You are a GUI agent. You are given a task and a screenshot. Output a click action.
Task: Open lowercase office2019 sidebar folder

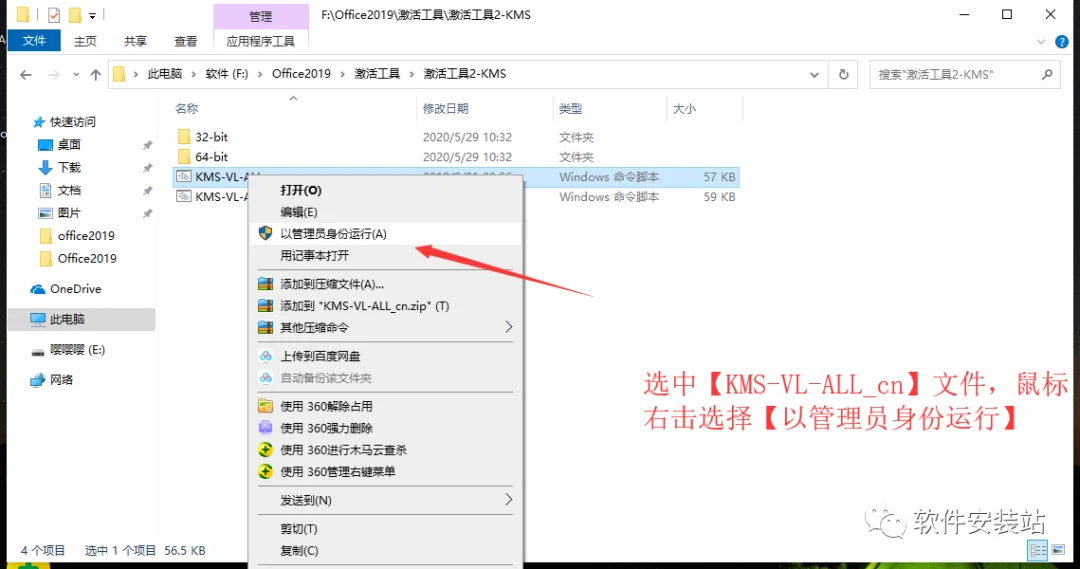(86, 236)
